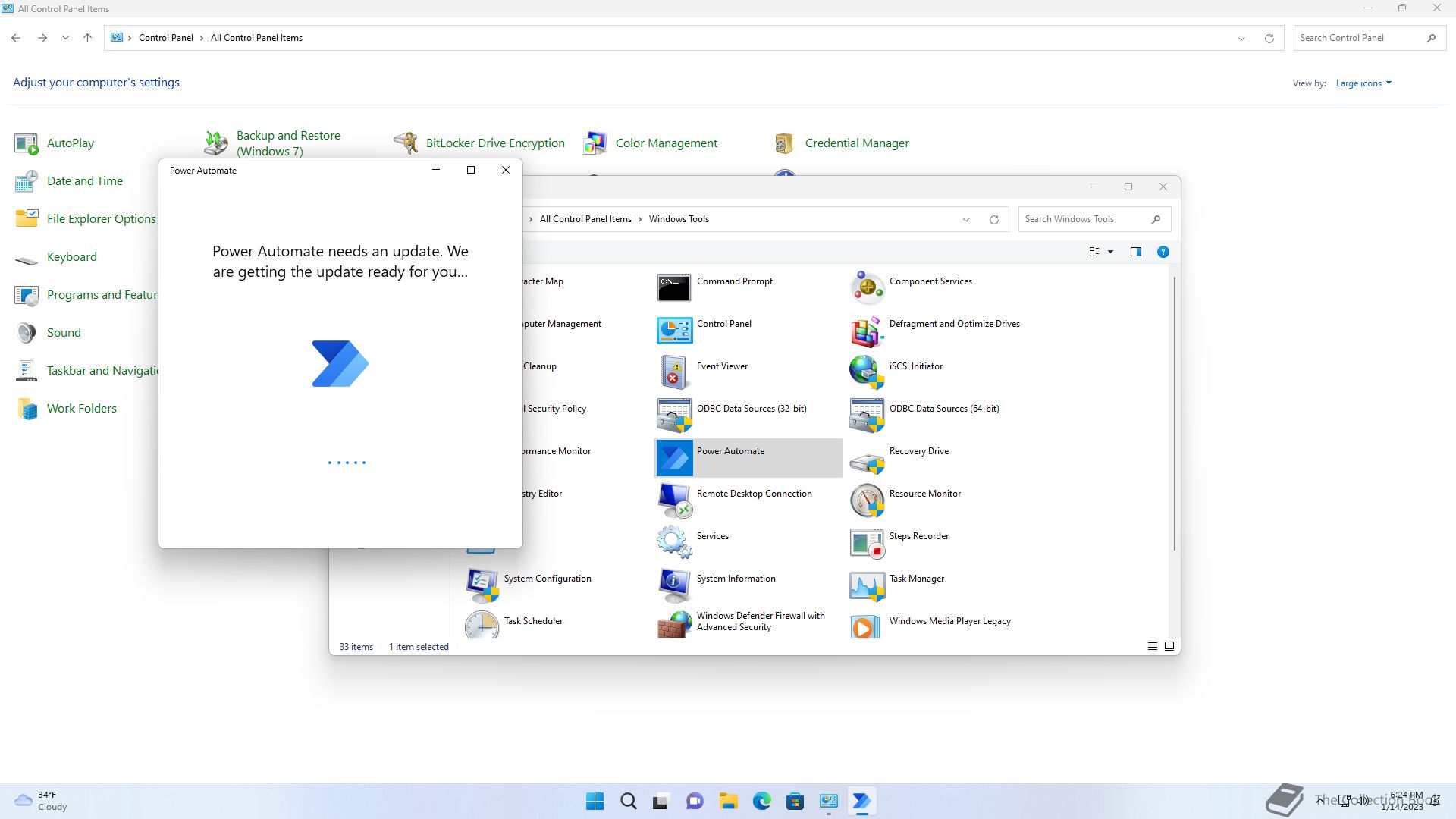Open Microsoft Store from taskbar

coord(795,801)
